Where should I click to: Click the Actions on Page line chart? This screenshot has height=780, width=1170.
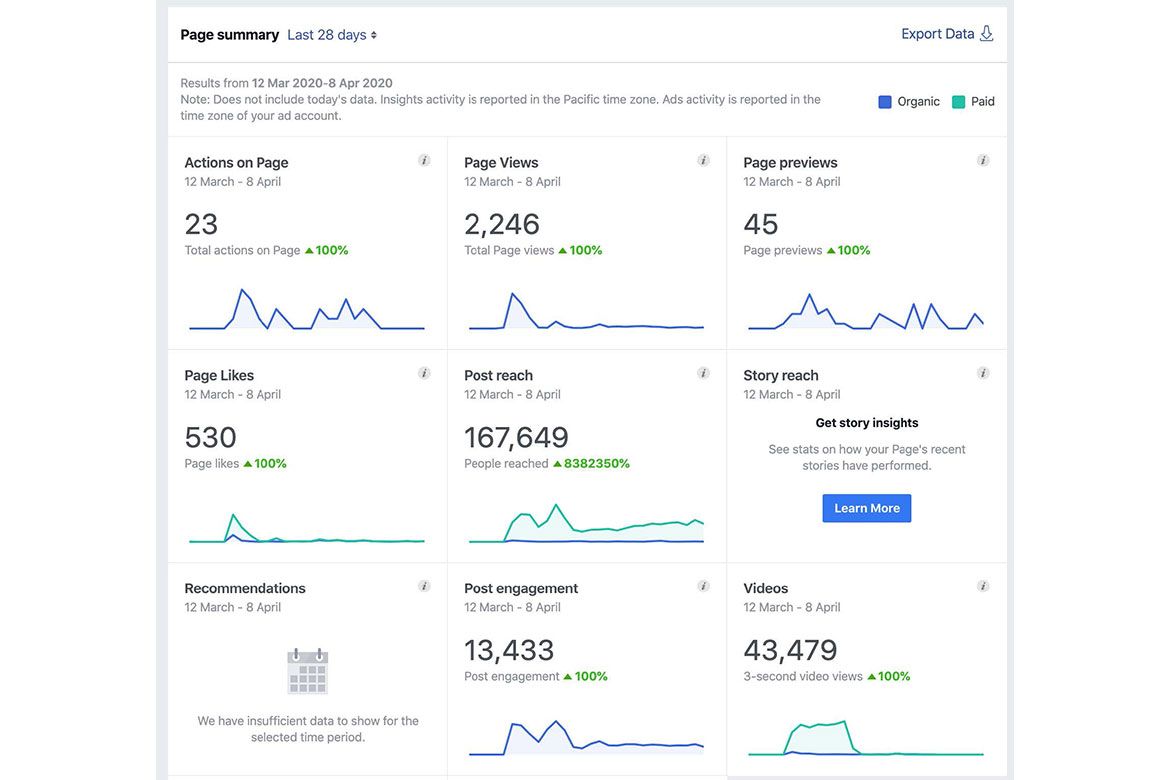307,309
